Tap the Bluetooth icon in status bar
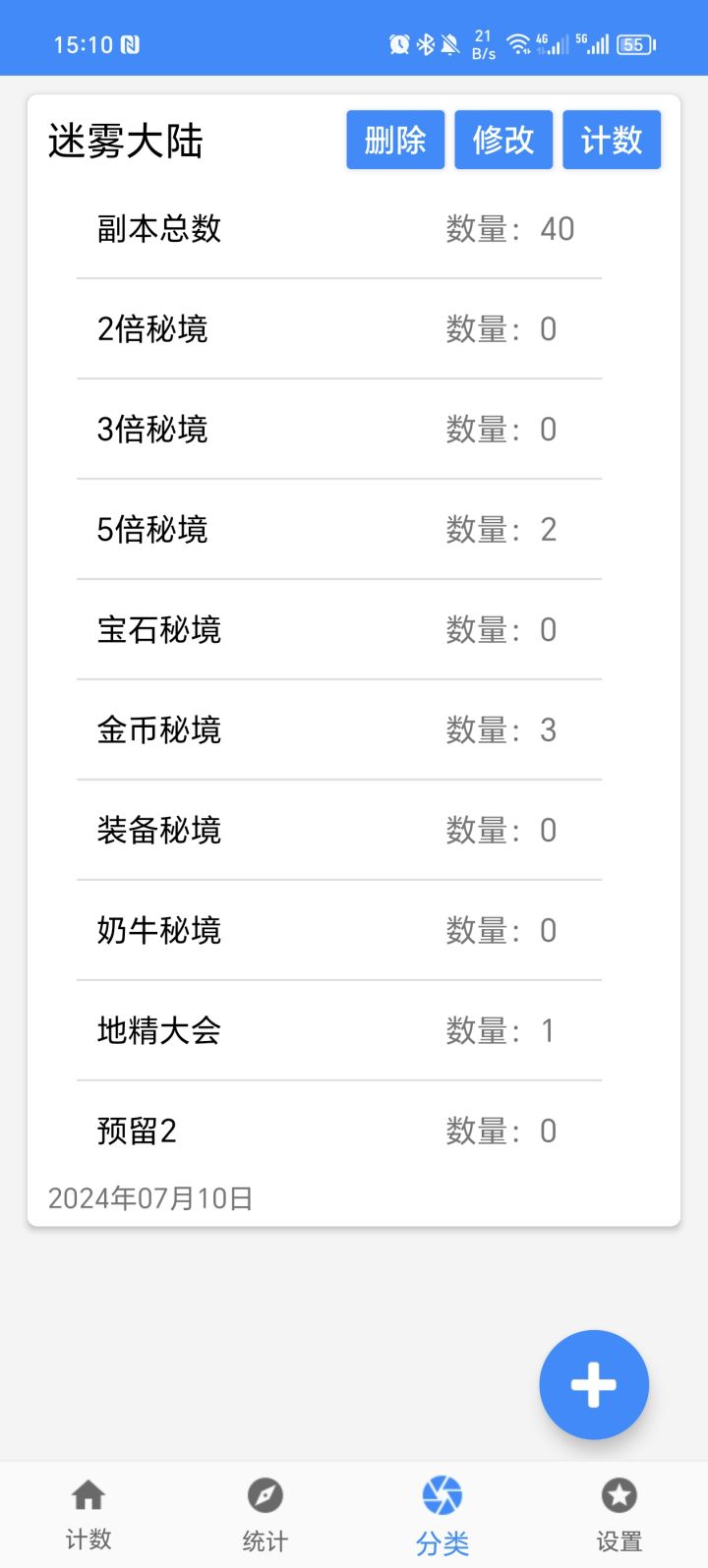Screen dimensions: 708x1568 pos(426,44)
